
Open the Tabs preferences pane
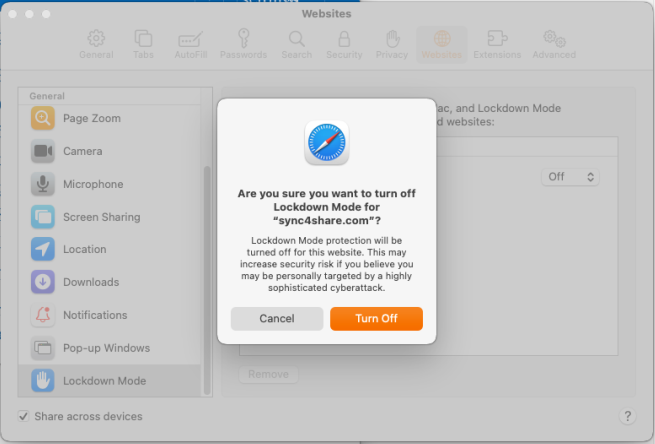coord(143,45)
